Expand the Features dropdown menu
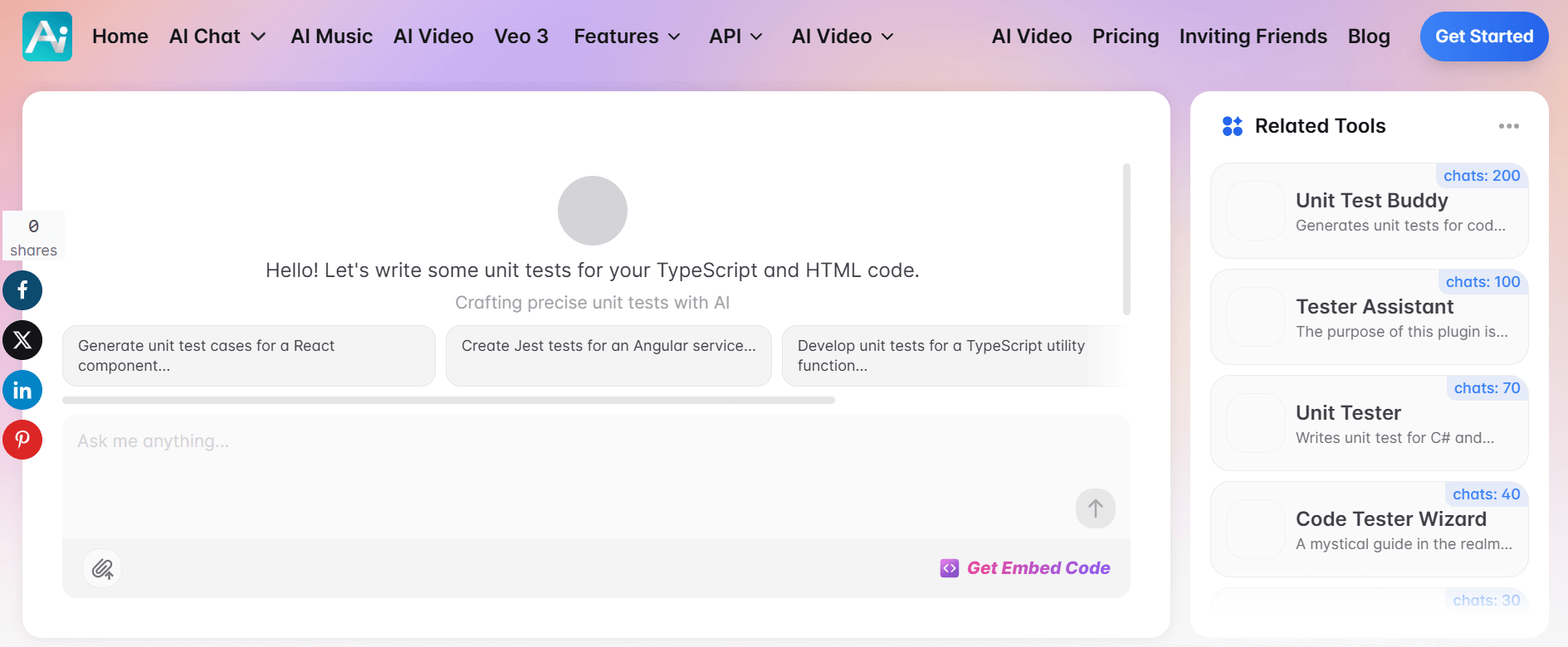The height and width of the screenshot is (647, 1568). [x=627, y=36]
